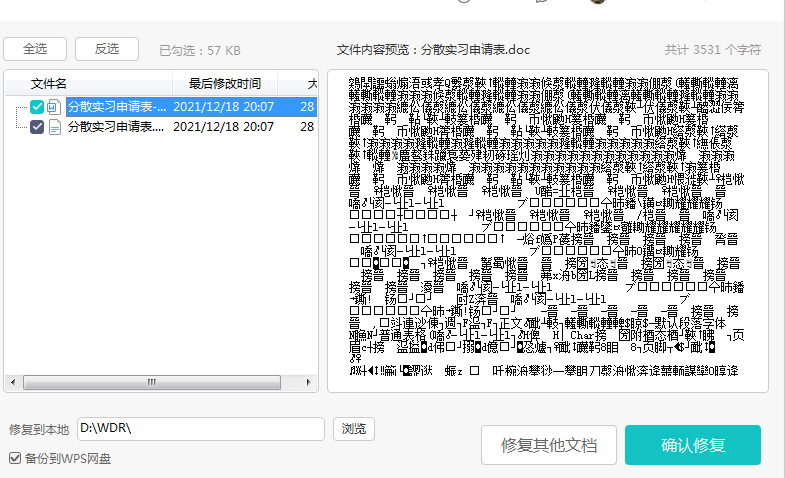
Task: Click the Word doc icon of first file
Action: pyautogui.click(x=54, y=107)
